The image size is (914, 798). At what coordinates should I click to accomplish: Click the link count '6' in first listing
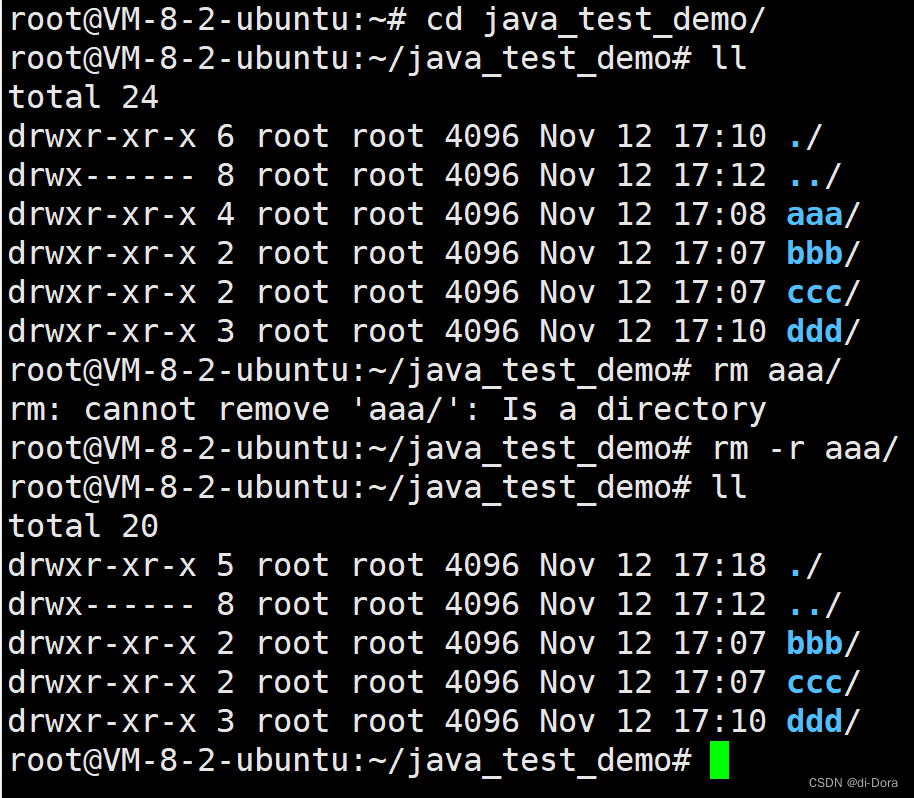pyautogui.click(x=226, y=136)
